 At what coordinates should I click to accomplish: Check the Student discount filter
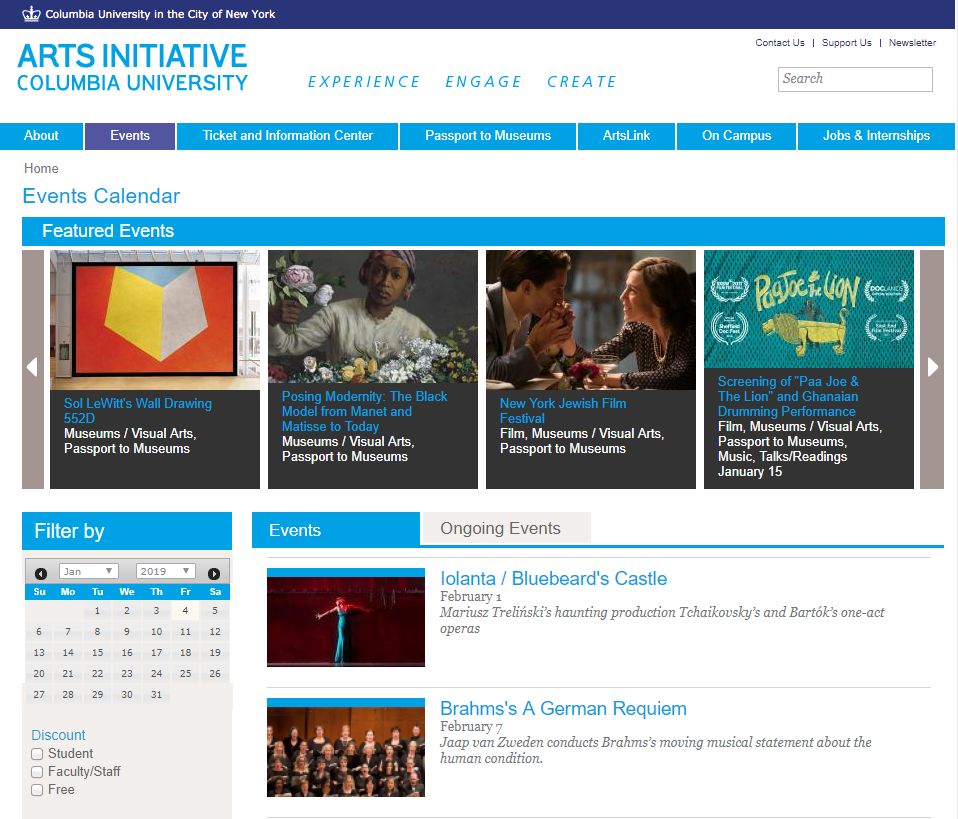(x=37, y=754)
